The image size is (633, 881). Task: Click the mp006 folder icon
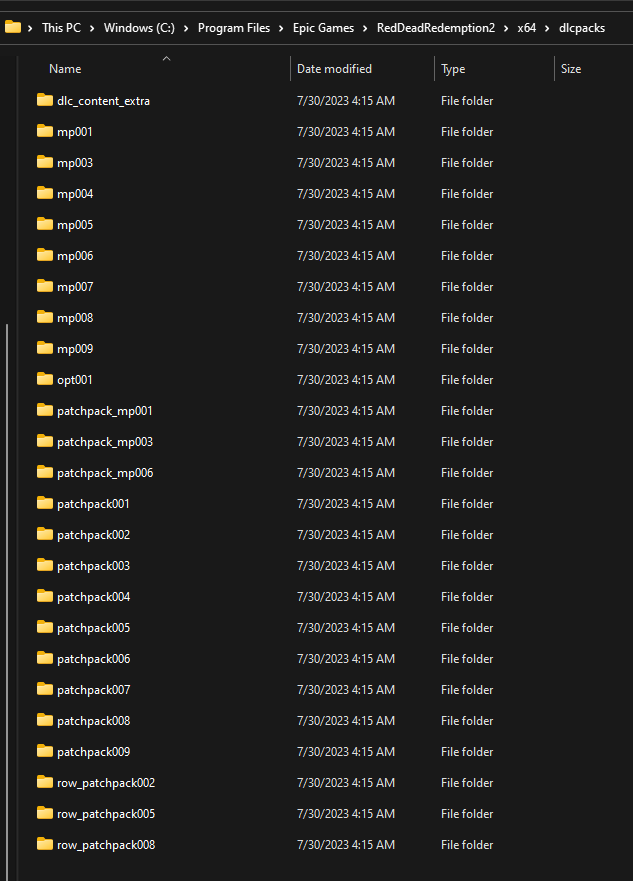pos(45,255)
